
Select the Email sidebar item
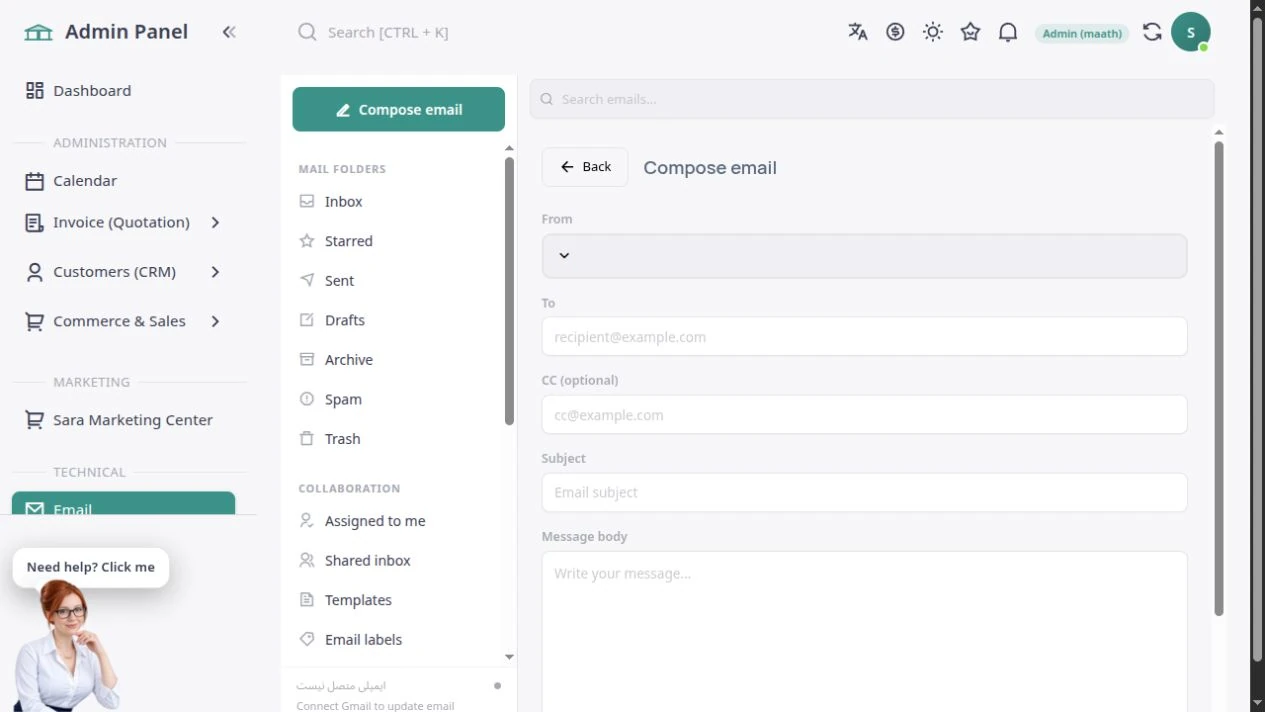(124, 503)
